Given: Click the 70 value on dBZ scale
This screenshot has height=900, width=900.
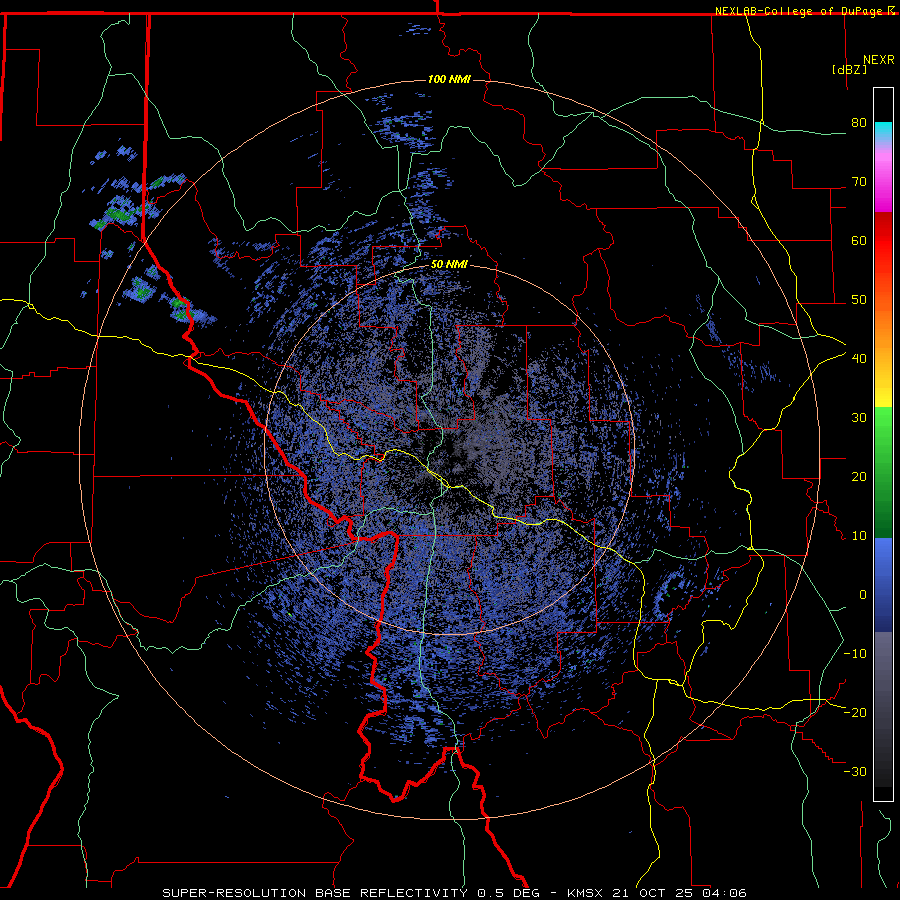Looking at the screenshot, I should pyautogui.click(x=859, y=181).
